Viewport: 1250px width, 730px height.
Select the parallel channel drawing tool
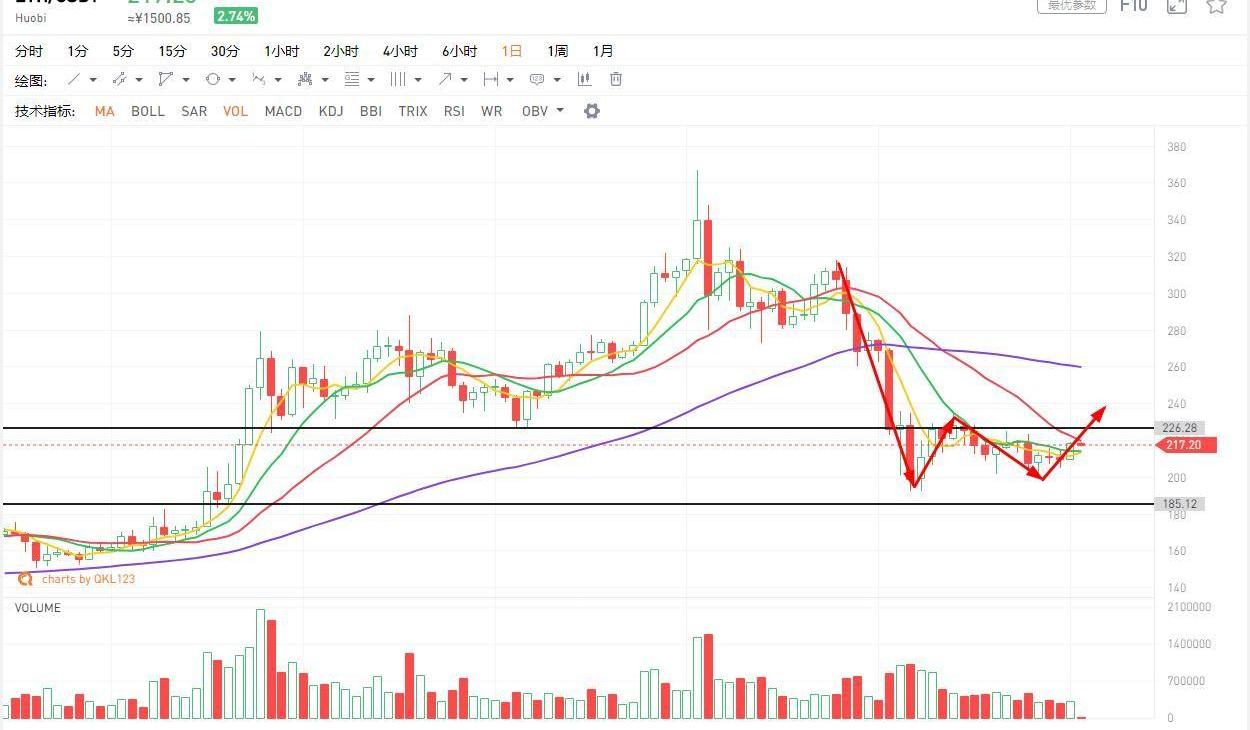[x=119, y=80]
